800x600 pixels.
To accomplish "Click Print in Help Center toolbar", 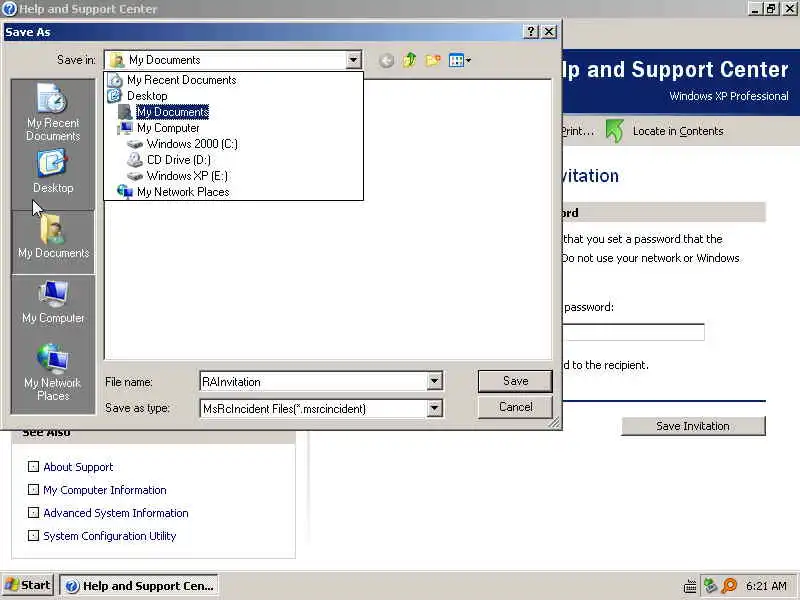I will 578,131.
